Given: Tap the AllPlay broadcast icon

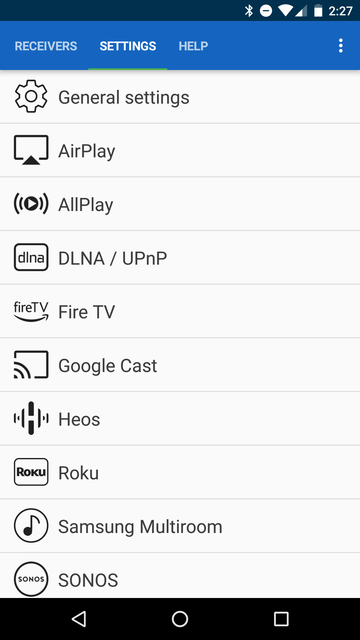Looking at the screenshot, I should (31, 204).
